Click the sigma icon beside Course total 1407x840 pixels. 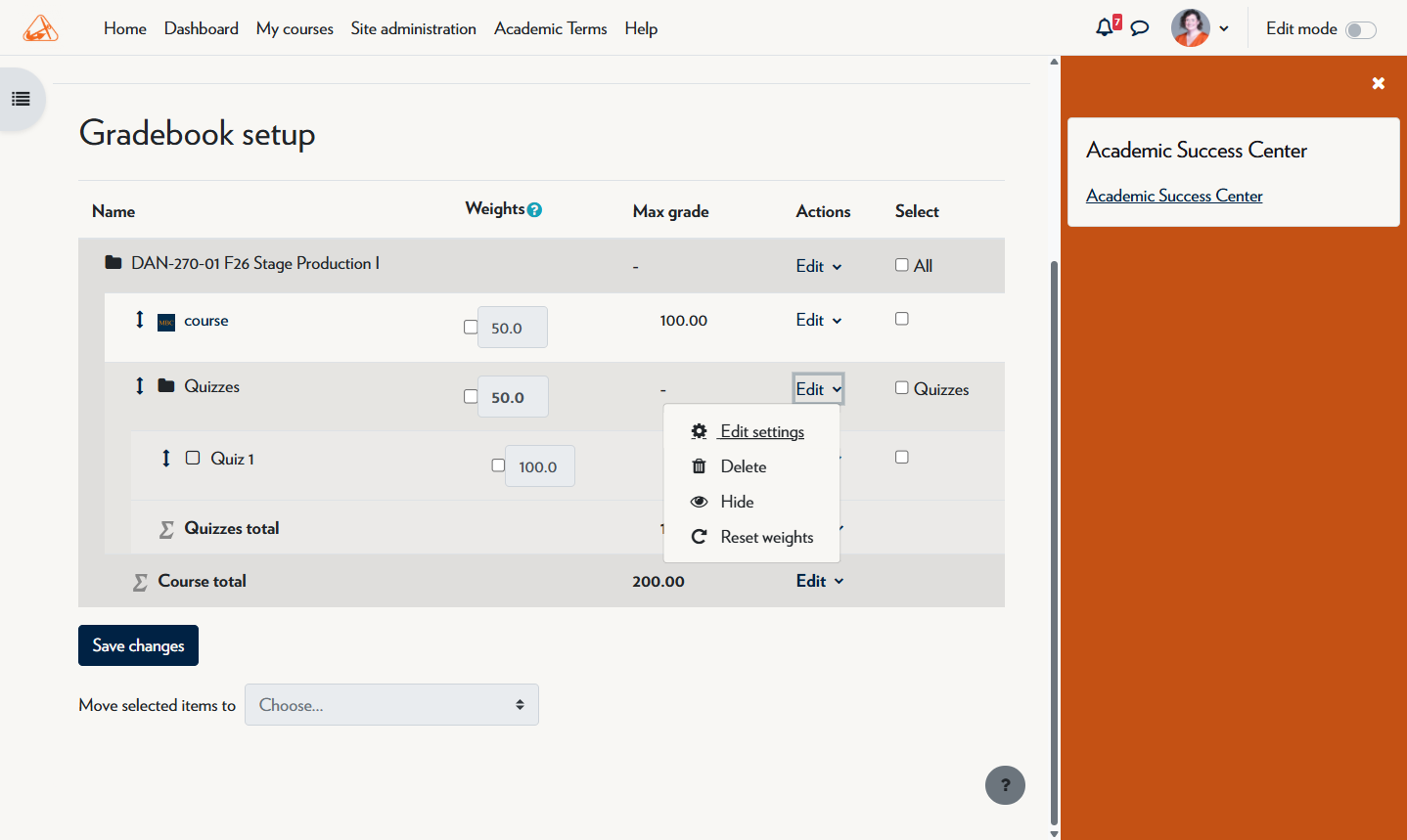tap(141, 582)
